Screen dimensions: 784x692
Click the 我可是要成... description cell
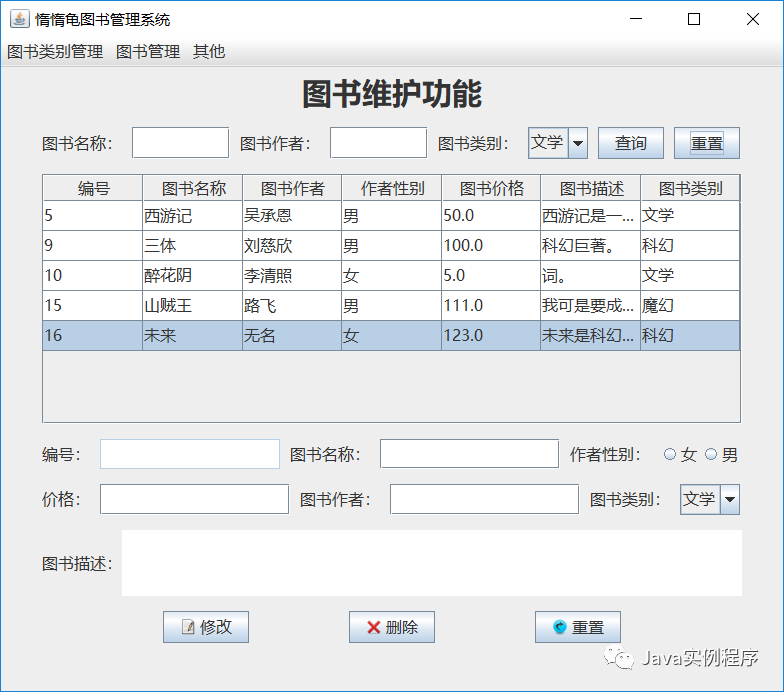point(590,306)
